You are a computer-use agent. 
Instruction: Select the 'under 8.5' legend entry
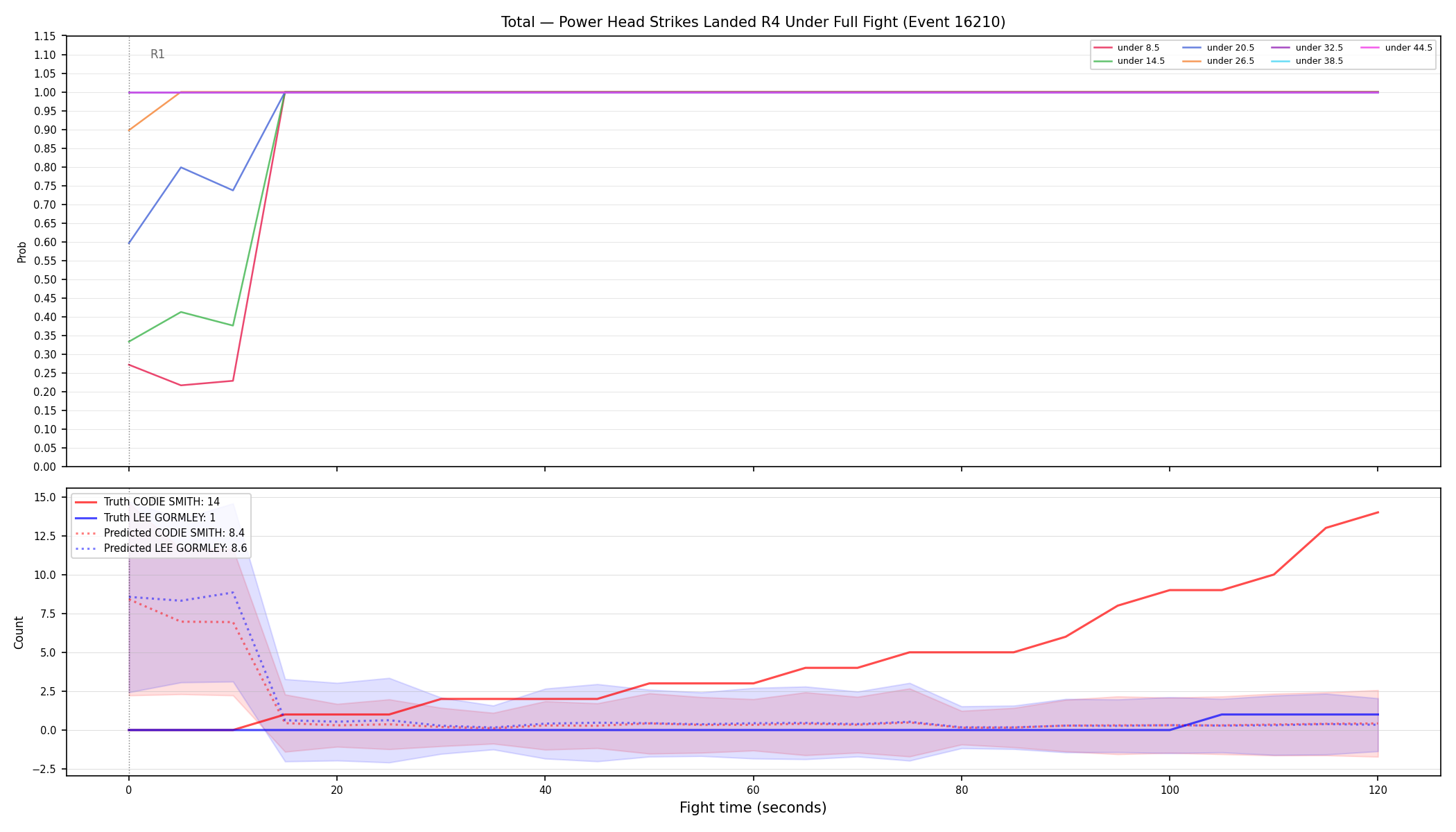(x=1127, y=48)
